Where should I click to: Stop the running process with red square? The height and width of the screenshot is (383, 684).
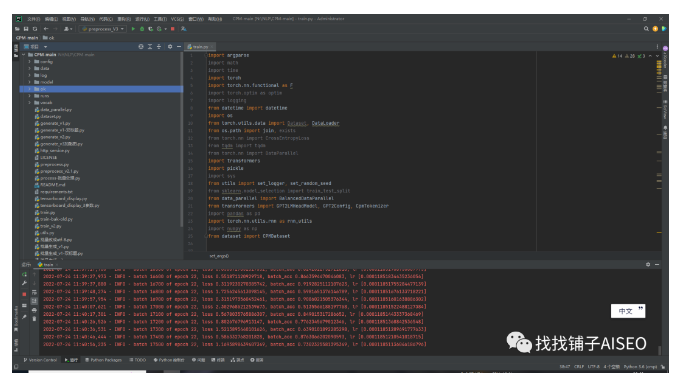click(x=173, y=29)
